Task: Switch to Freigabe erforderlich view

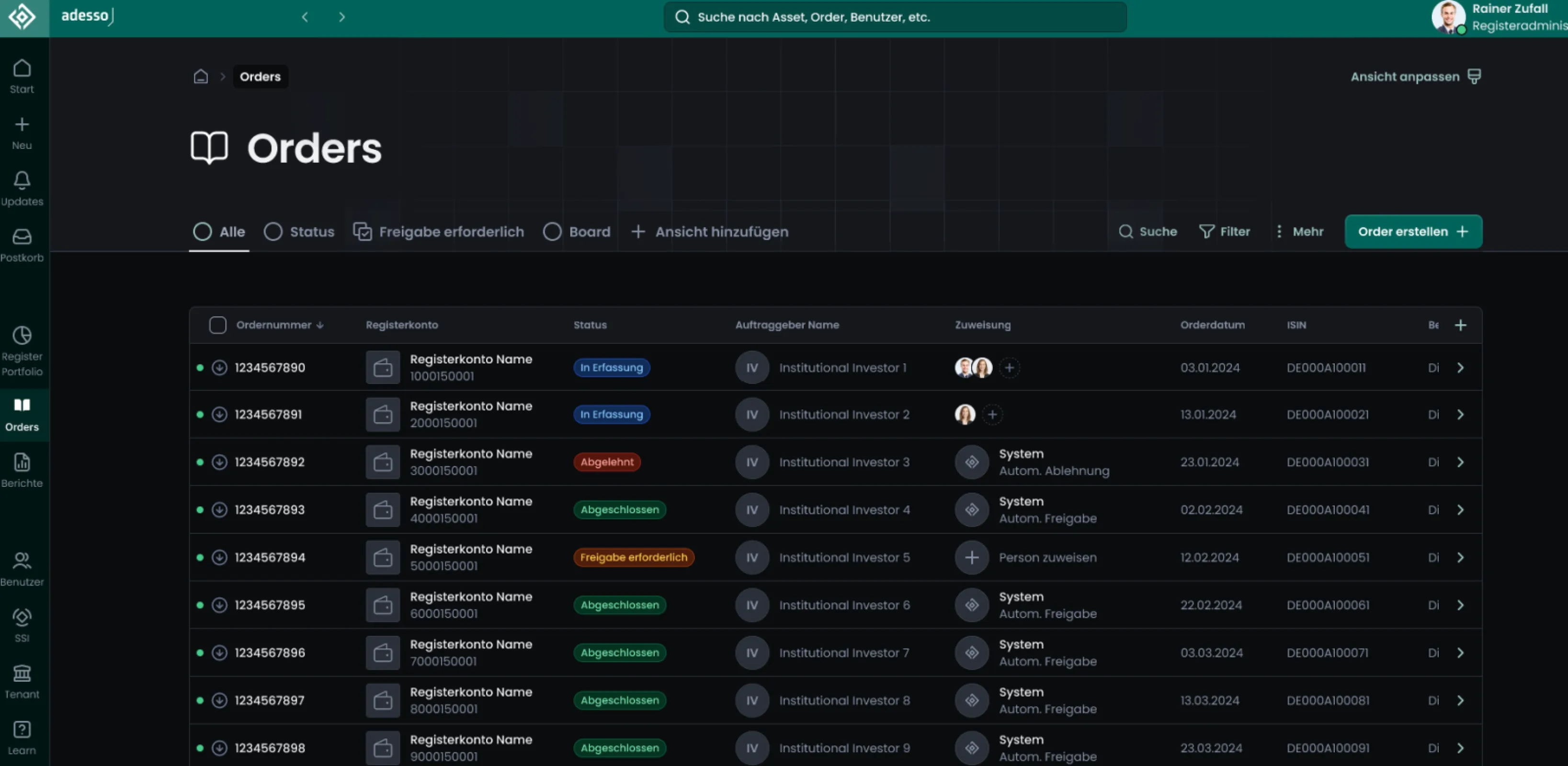Action: (438, 231)
